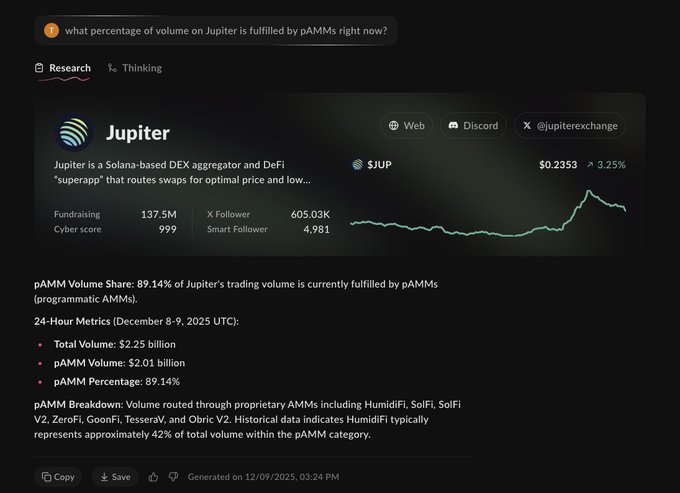Click the $0.2353 price value

pos(558,165)
